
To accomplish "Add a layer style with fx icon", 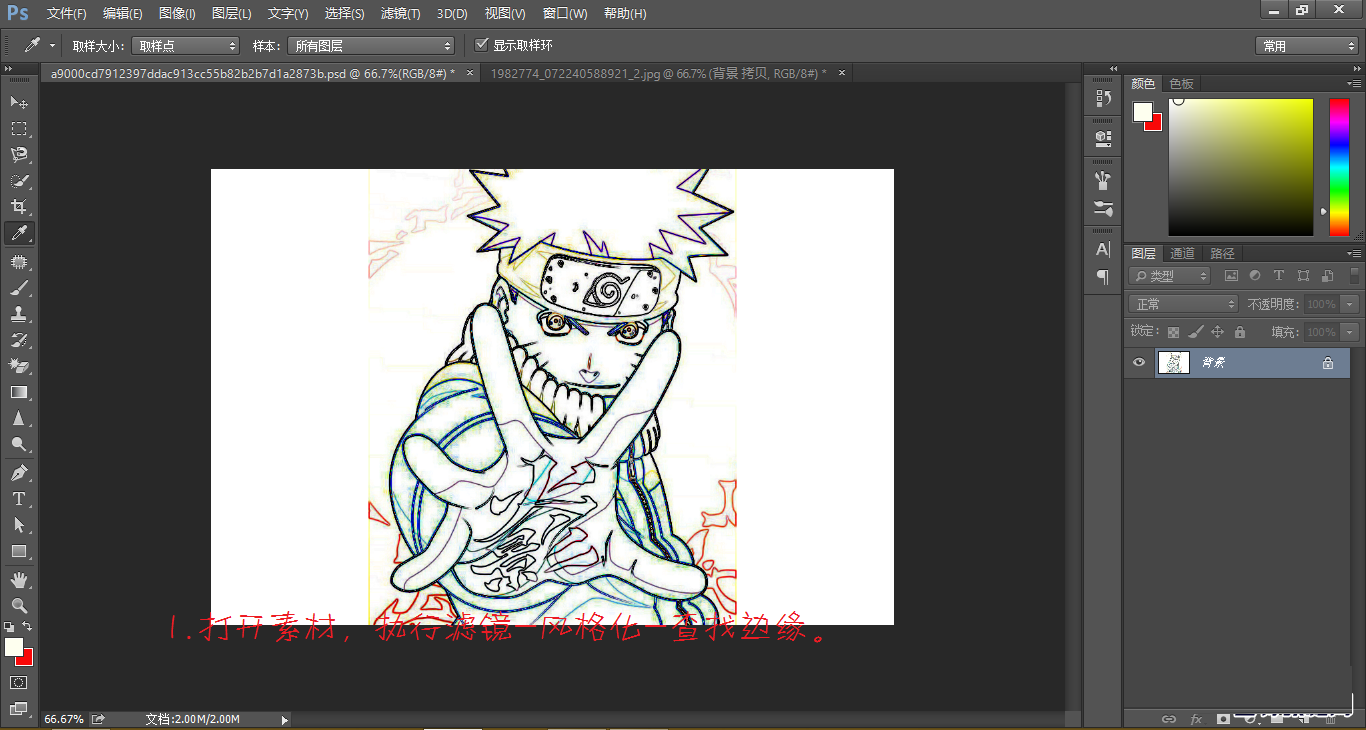I will point(1196,718).
